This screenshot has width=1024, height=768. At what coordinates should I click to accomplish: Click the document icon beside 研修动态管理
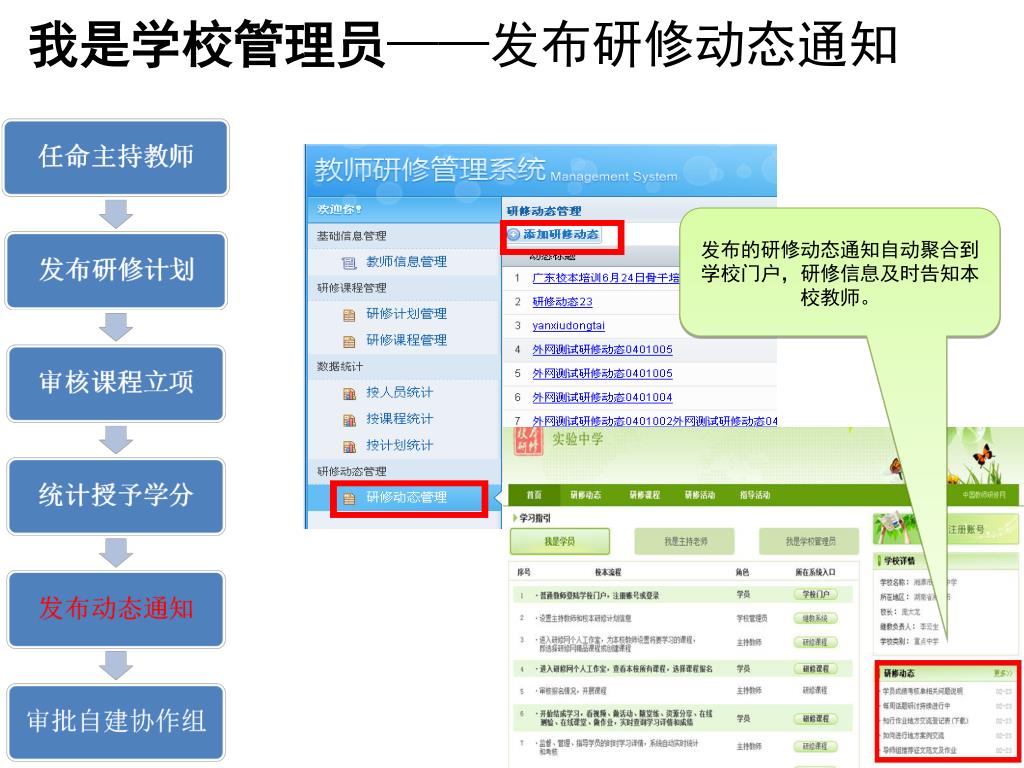[x=349, y=498]
